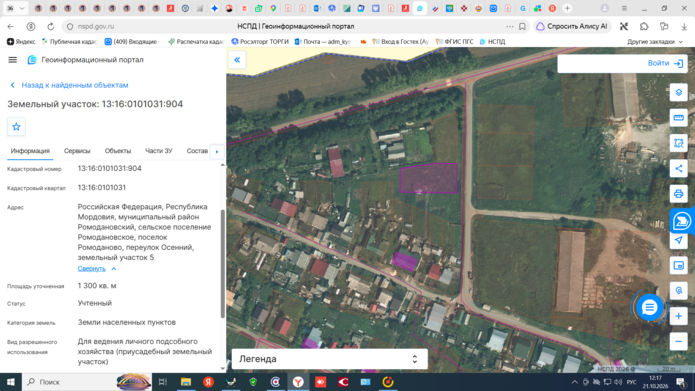Screen dimensions: 695x391
Task: Switch keyboard language РУС in tray
Action: 631,382
